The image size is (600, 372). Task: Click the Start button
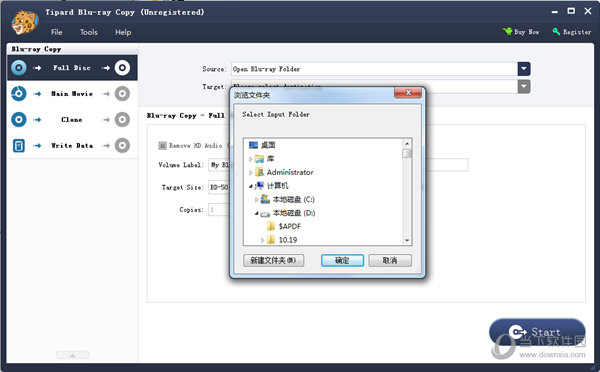click(537, 332)
